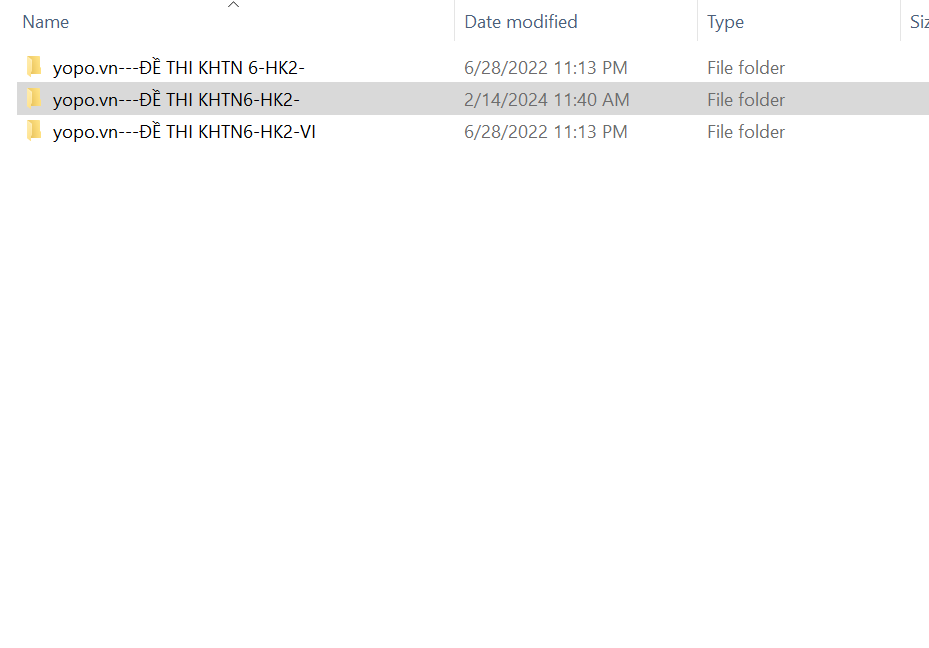The width and height of the screenshot is (929, 648).
Task: Click date modified of the top folder row
Action: click(546, 68)
